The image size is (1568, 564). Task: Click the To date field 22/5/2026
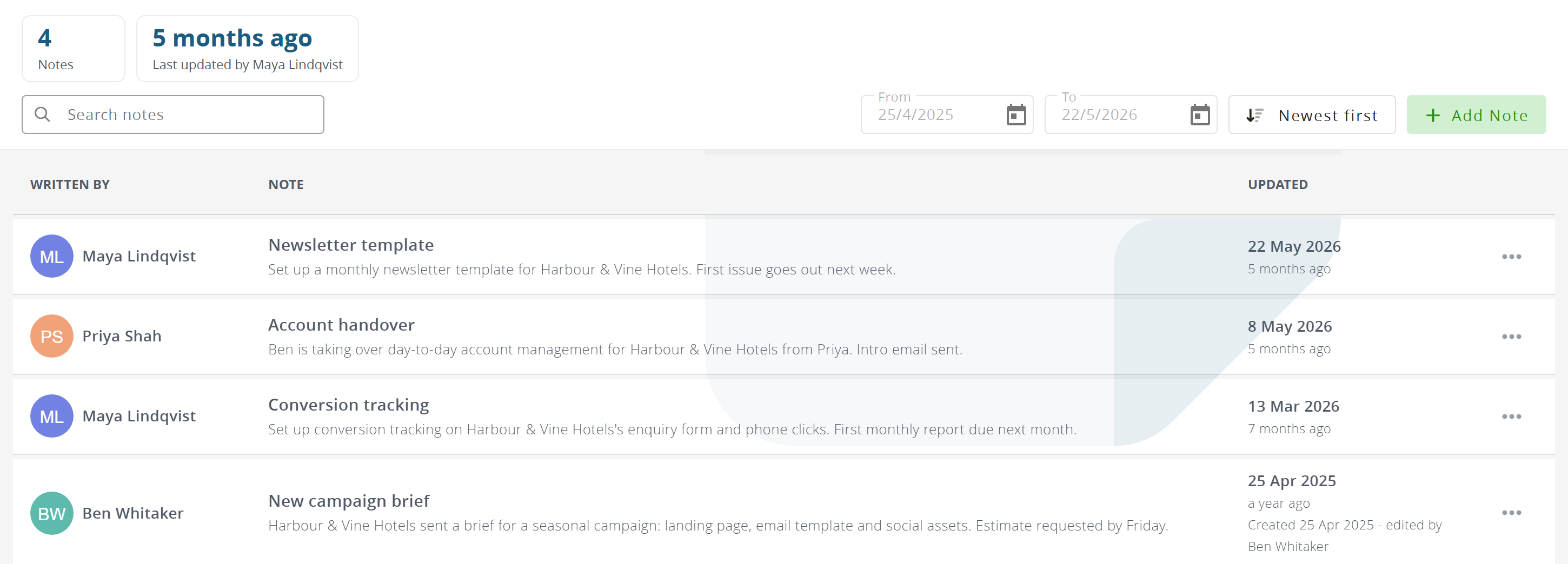[1131, 115]
